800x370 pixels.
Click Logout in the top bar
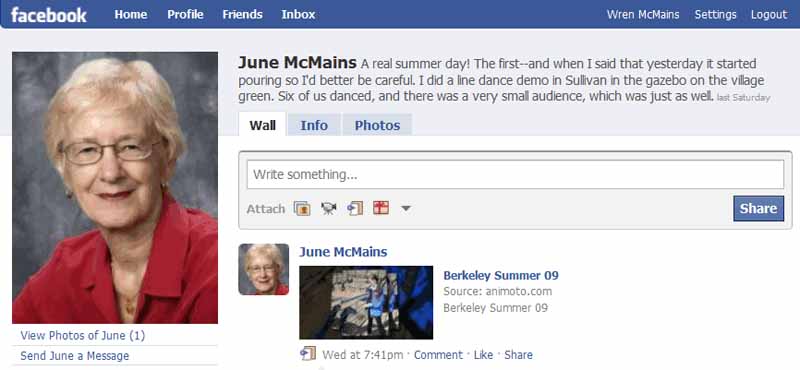(769, 15)
